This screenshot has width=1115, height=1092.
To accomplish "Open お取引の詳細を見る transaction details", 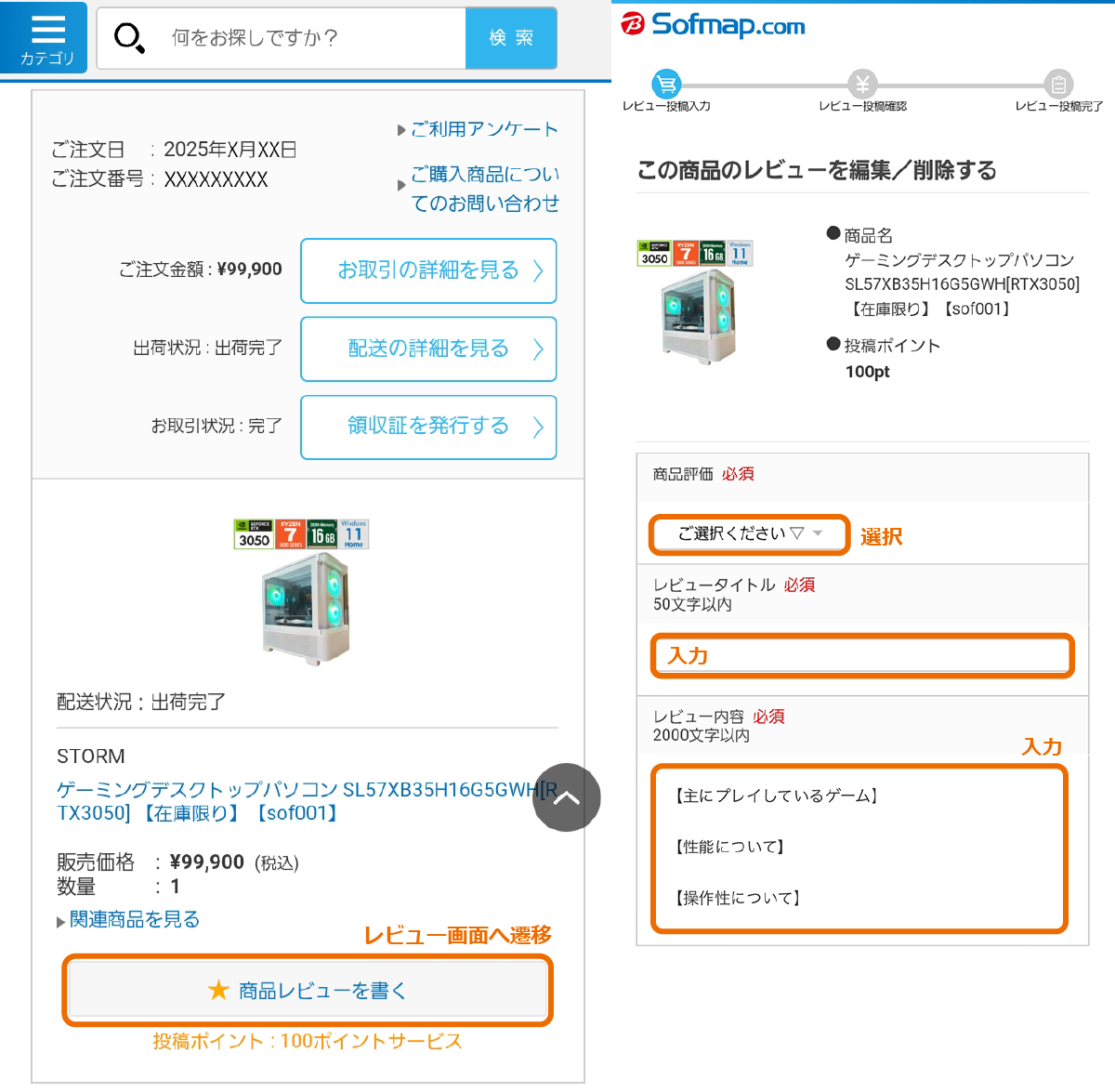I will tap(428, 270).
